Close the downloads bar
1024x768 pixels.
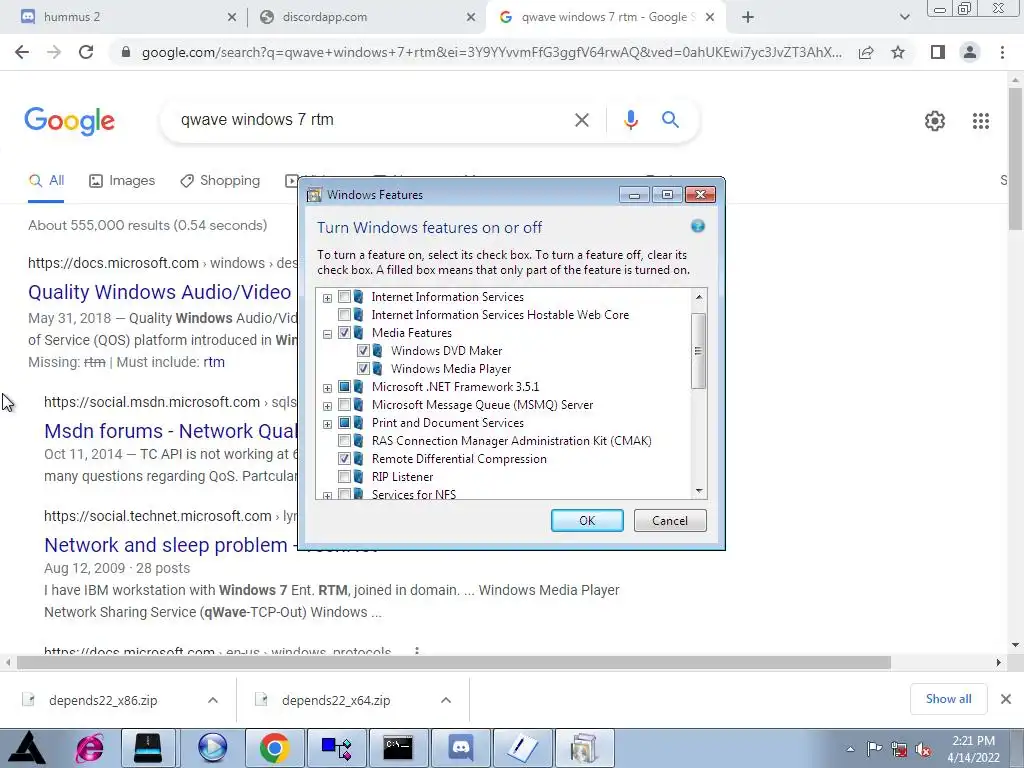click(1006, 699)
